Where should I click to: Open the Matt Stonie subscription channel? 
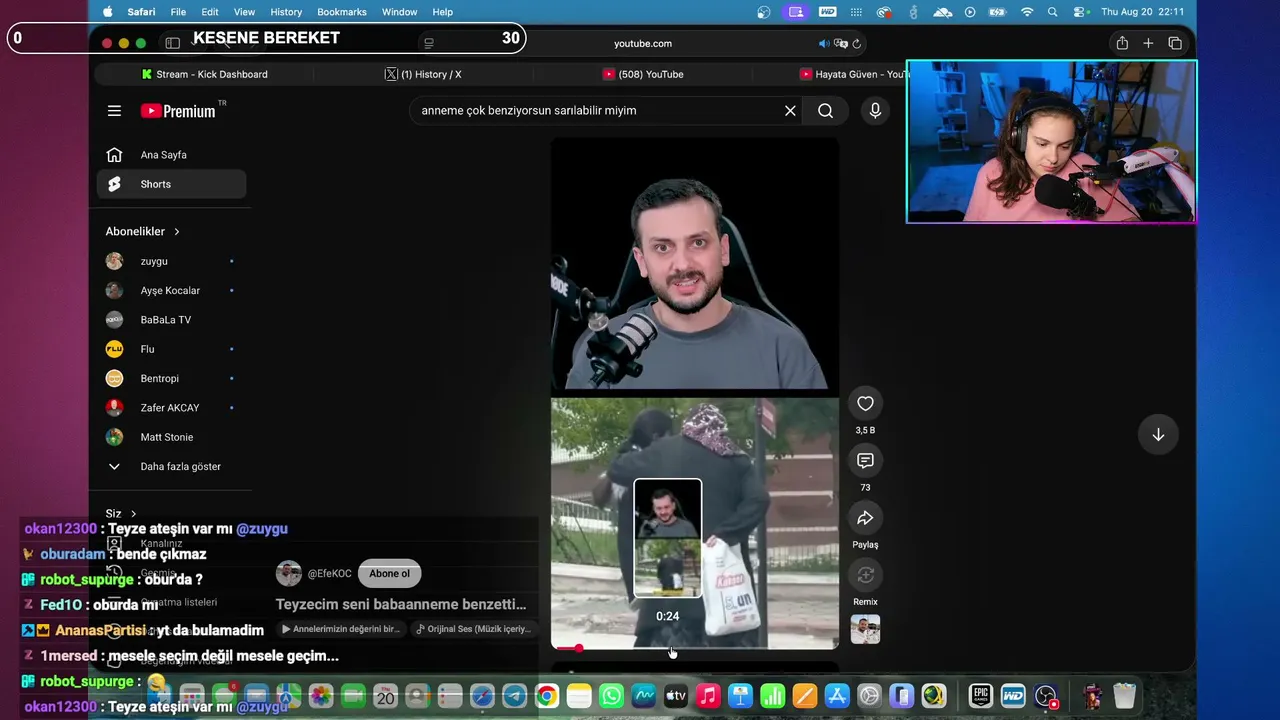pos(171,437)
